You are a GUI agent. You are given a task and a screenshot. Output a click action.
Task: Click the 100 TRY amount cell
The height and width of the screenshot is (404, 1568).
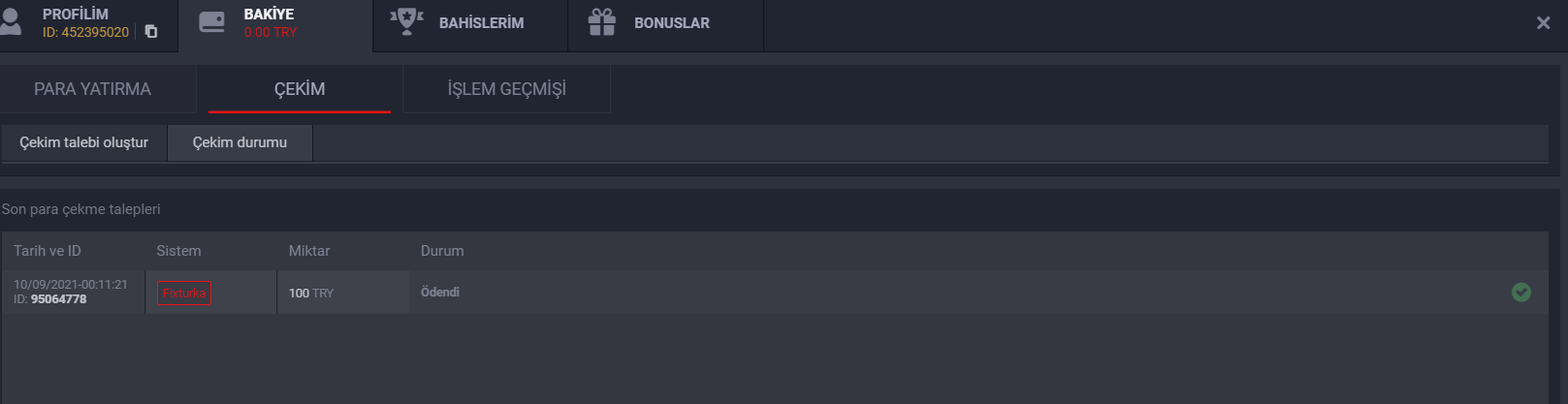[x=311, y=293]
